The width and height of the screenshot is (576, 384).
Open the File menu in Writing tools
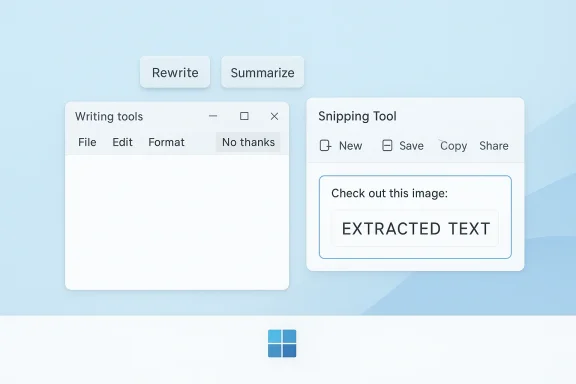87,142
